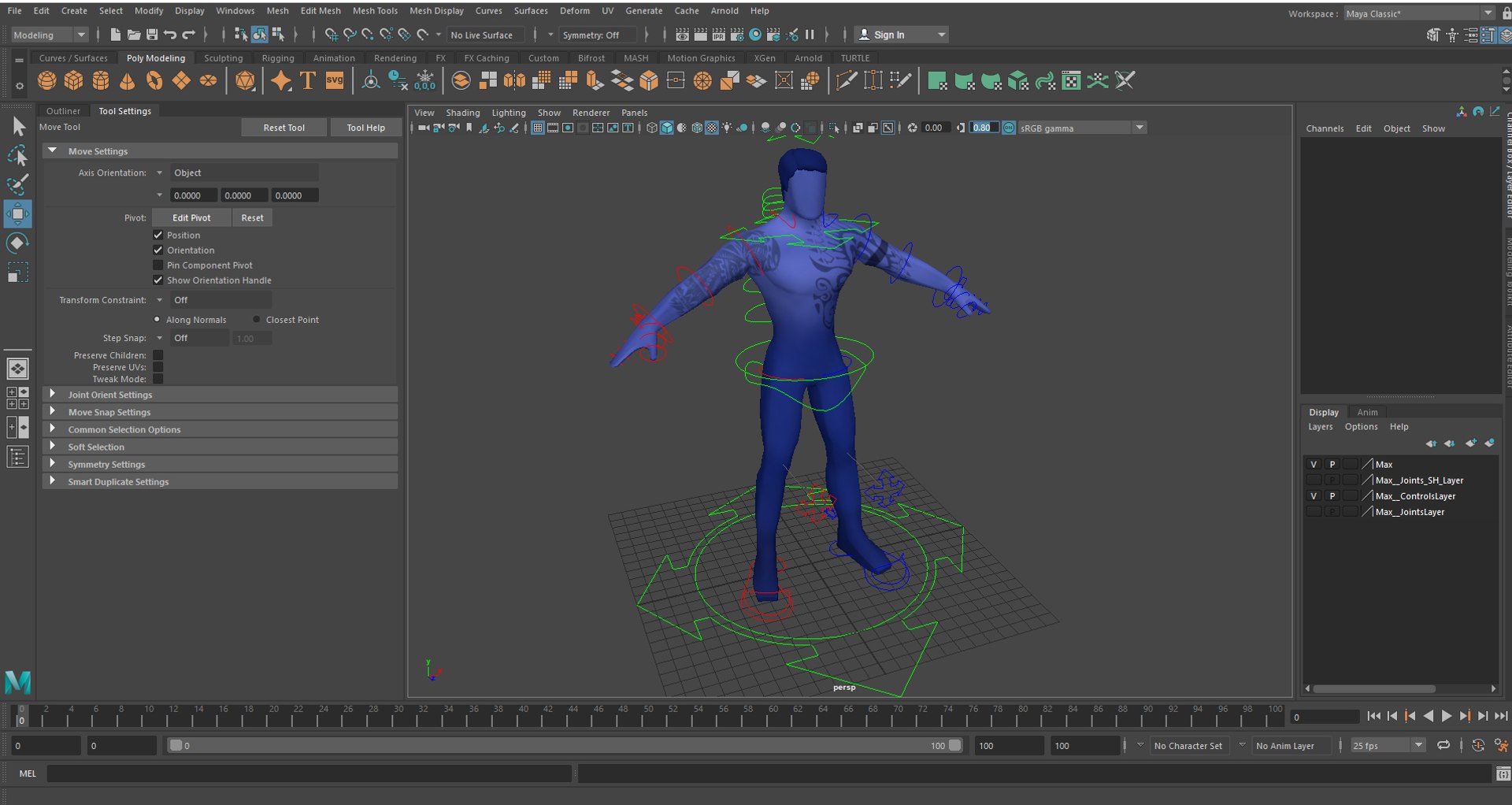The image size is (1512, 805).
Task: Click the polygon Type text tool
Action: (308, 80)
